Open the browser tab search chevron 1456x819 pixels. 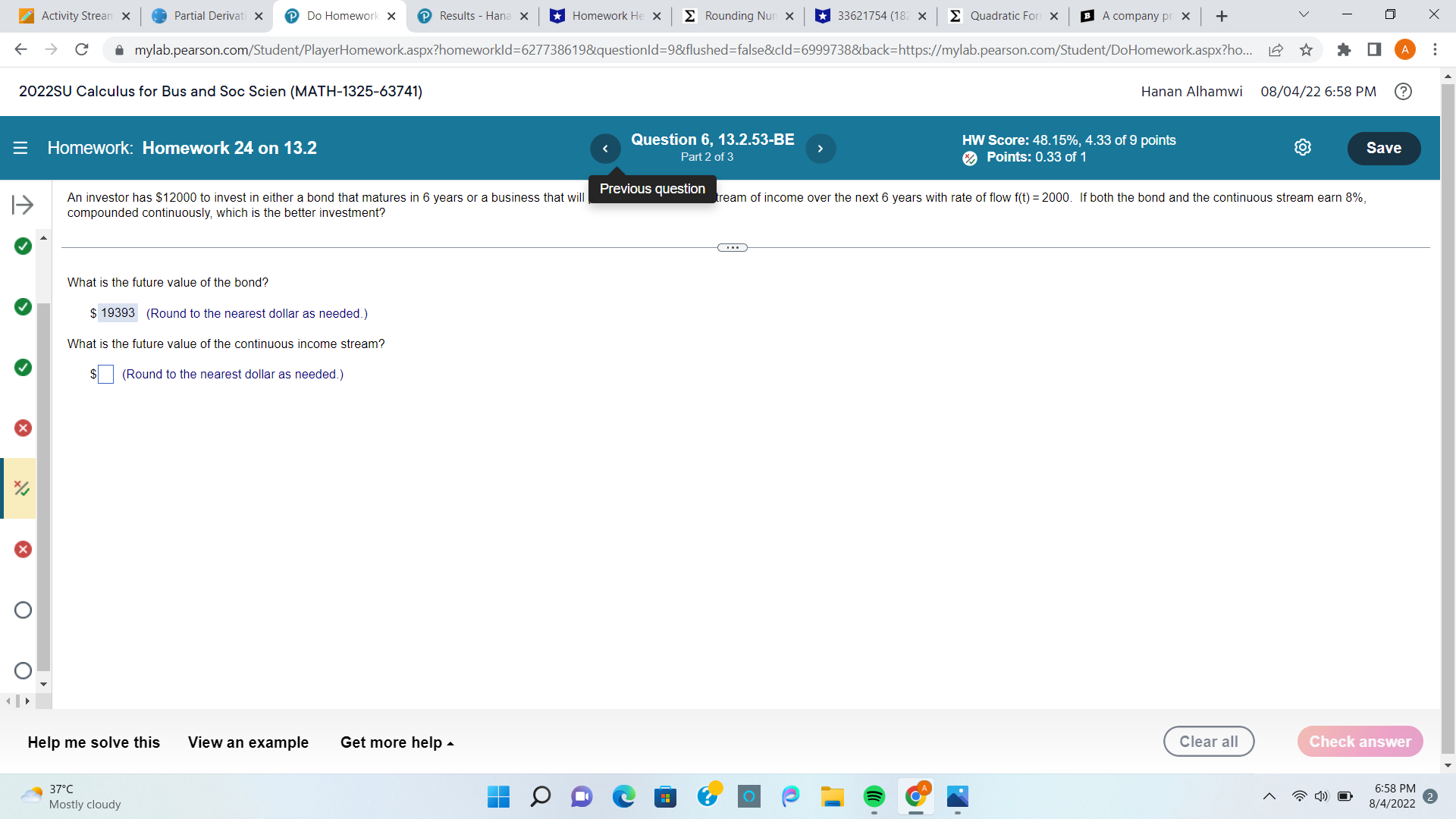(1303, 15)
